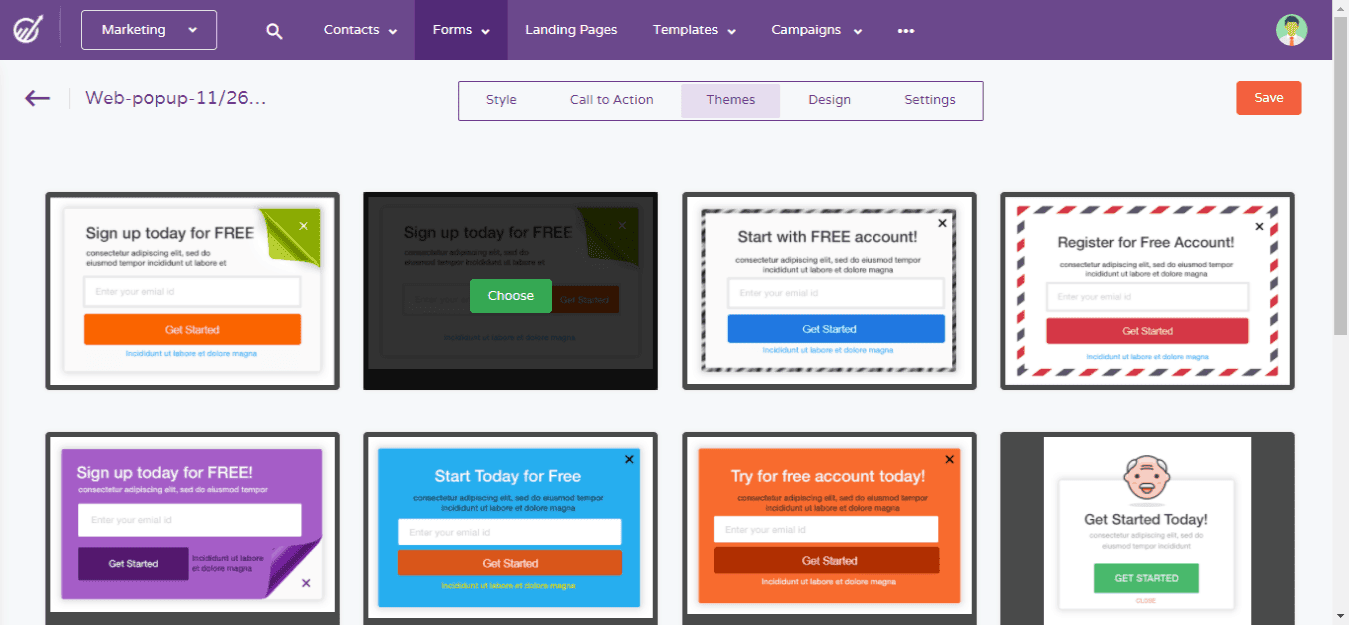Open the Forms dropdown
The image size is (1349, 625).
[460, 30]
